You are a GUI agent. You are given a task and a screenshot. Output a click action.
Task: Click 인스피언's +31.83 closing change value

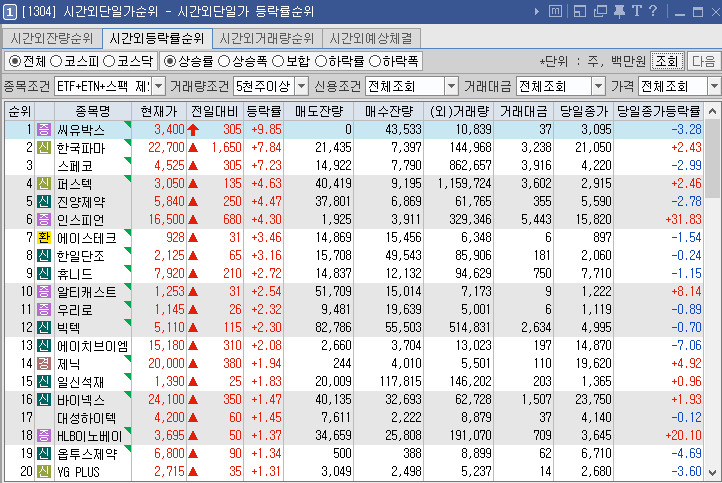click(x=683, y=220)
